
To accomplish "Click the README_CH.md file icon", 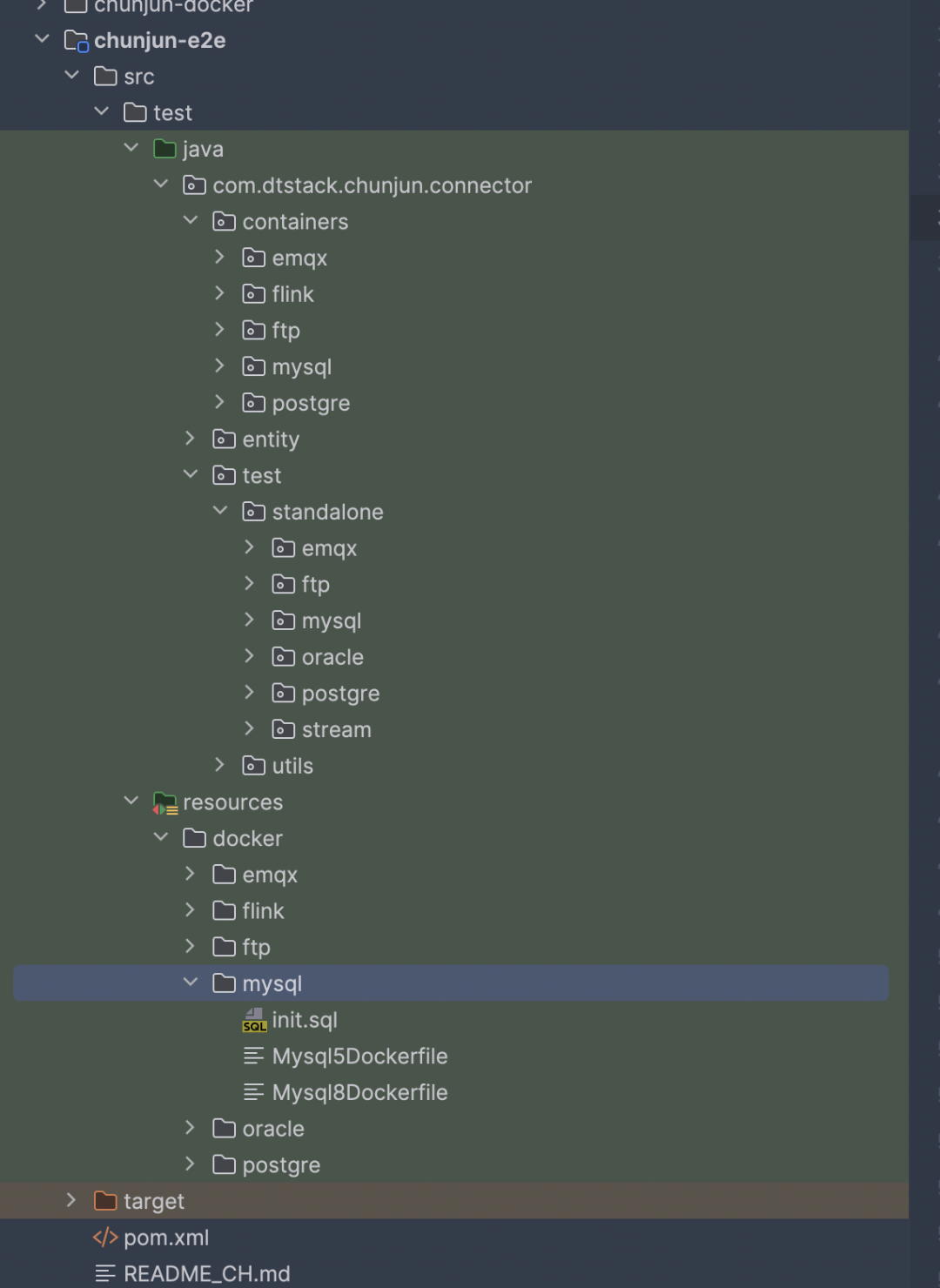I will click(x=105, y=1274).
